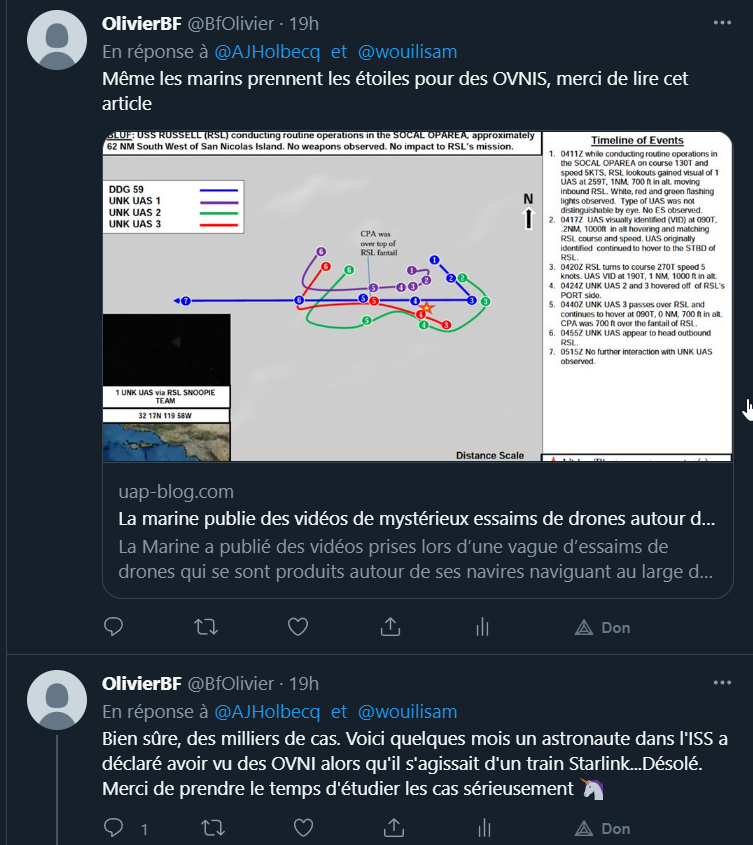Open more options menu of second tweet
Viewport: 753px width, 845px height.
pyautogui.click(x=722, y=682)
